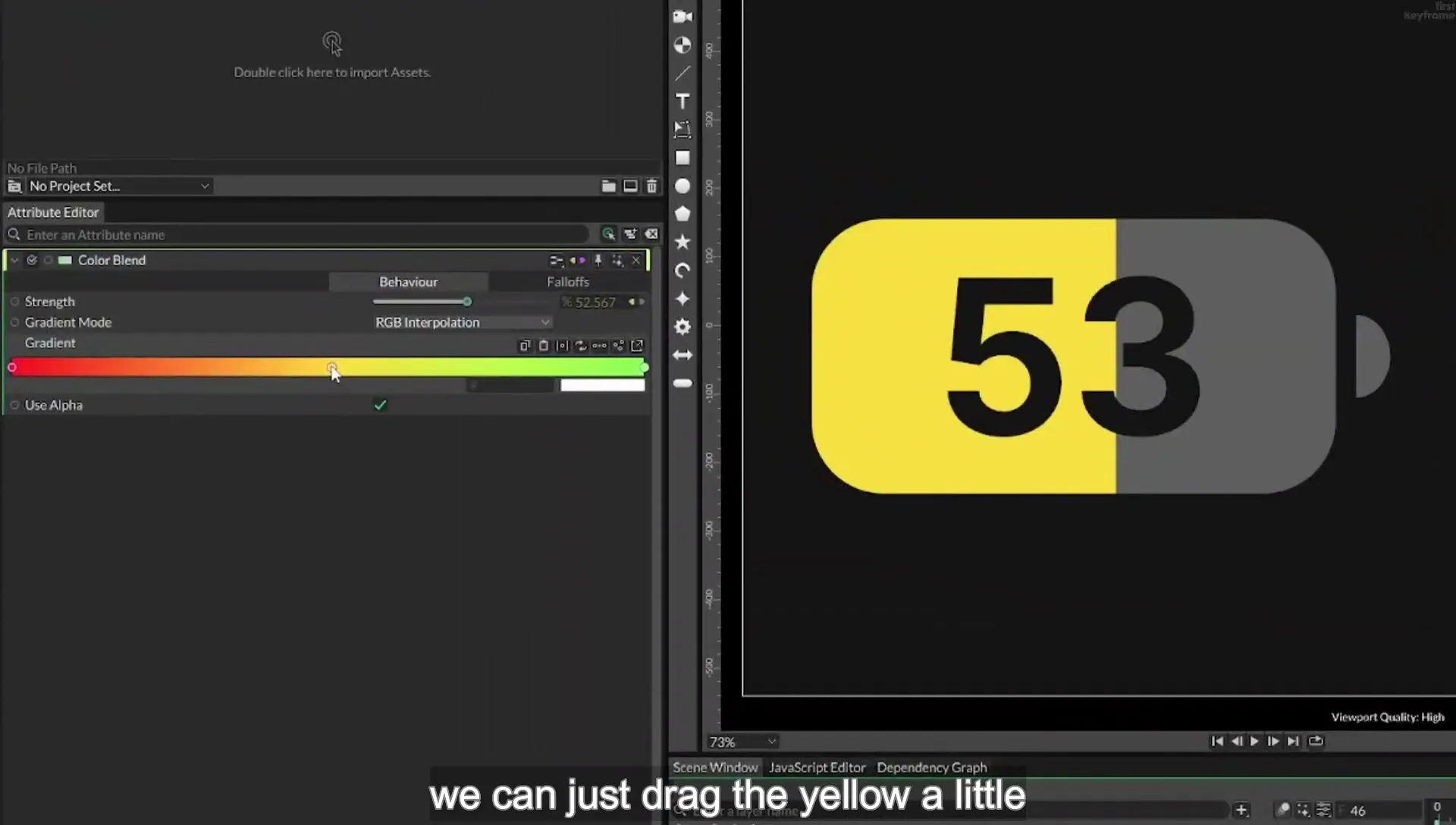Click the trash icon in Assets panel

click(x=651, y=186)
